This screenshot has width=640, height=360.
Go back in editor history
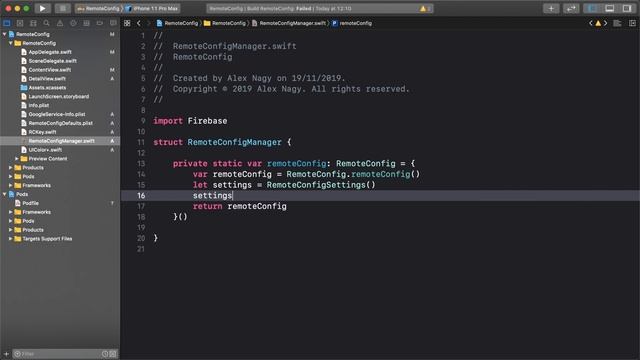139,23
